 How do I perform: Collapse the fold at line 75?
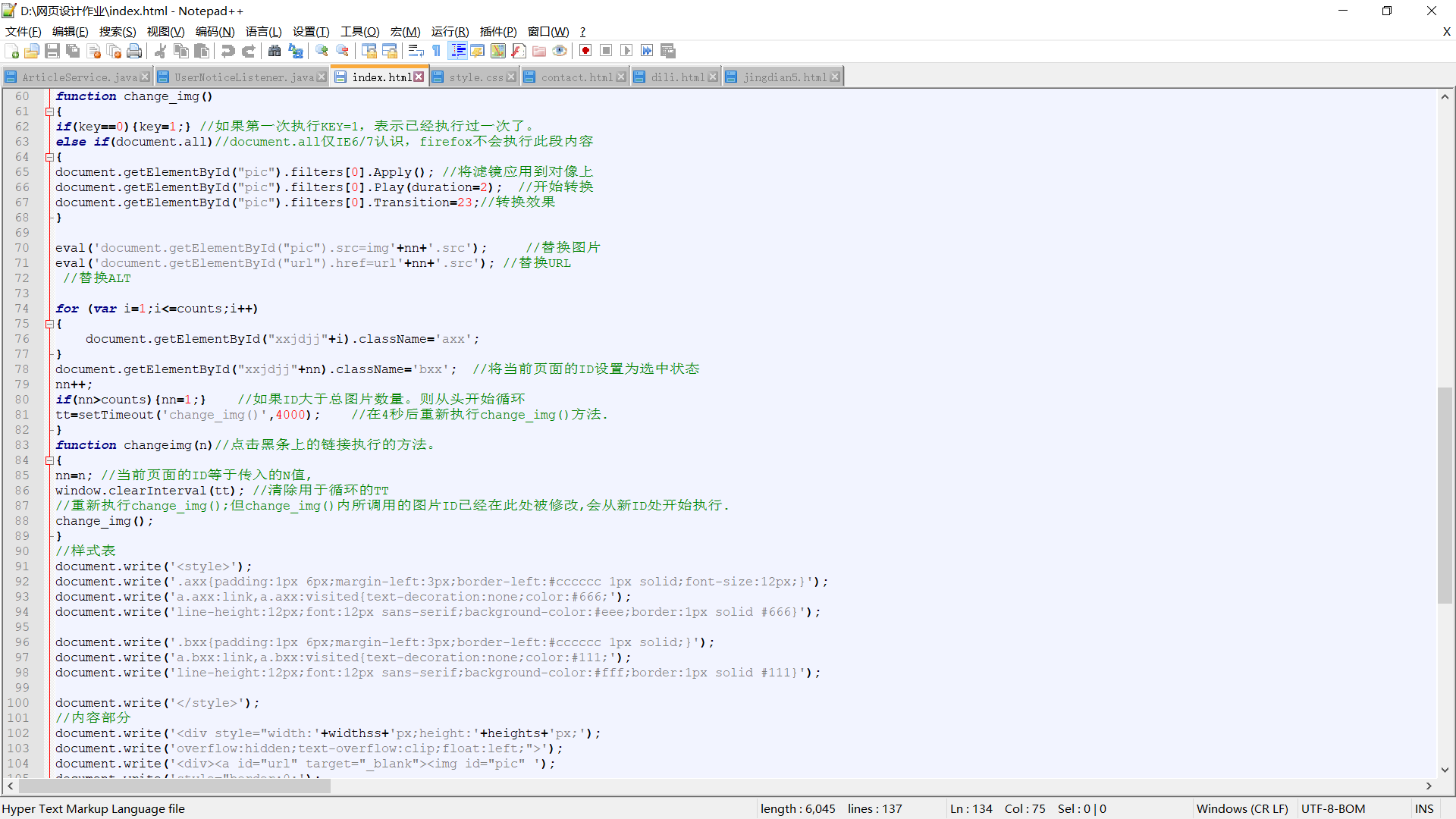click(x=49, y=324)
